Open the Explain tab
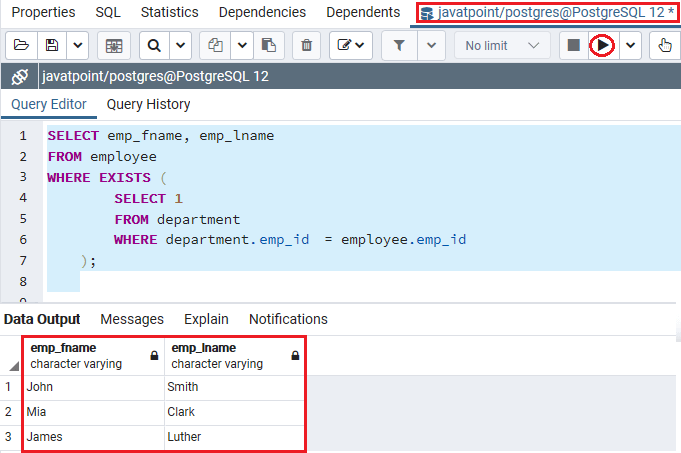681x453 pixels. [x=206, y=319]
